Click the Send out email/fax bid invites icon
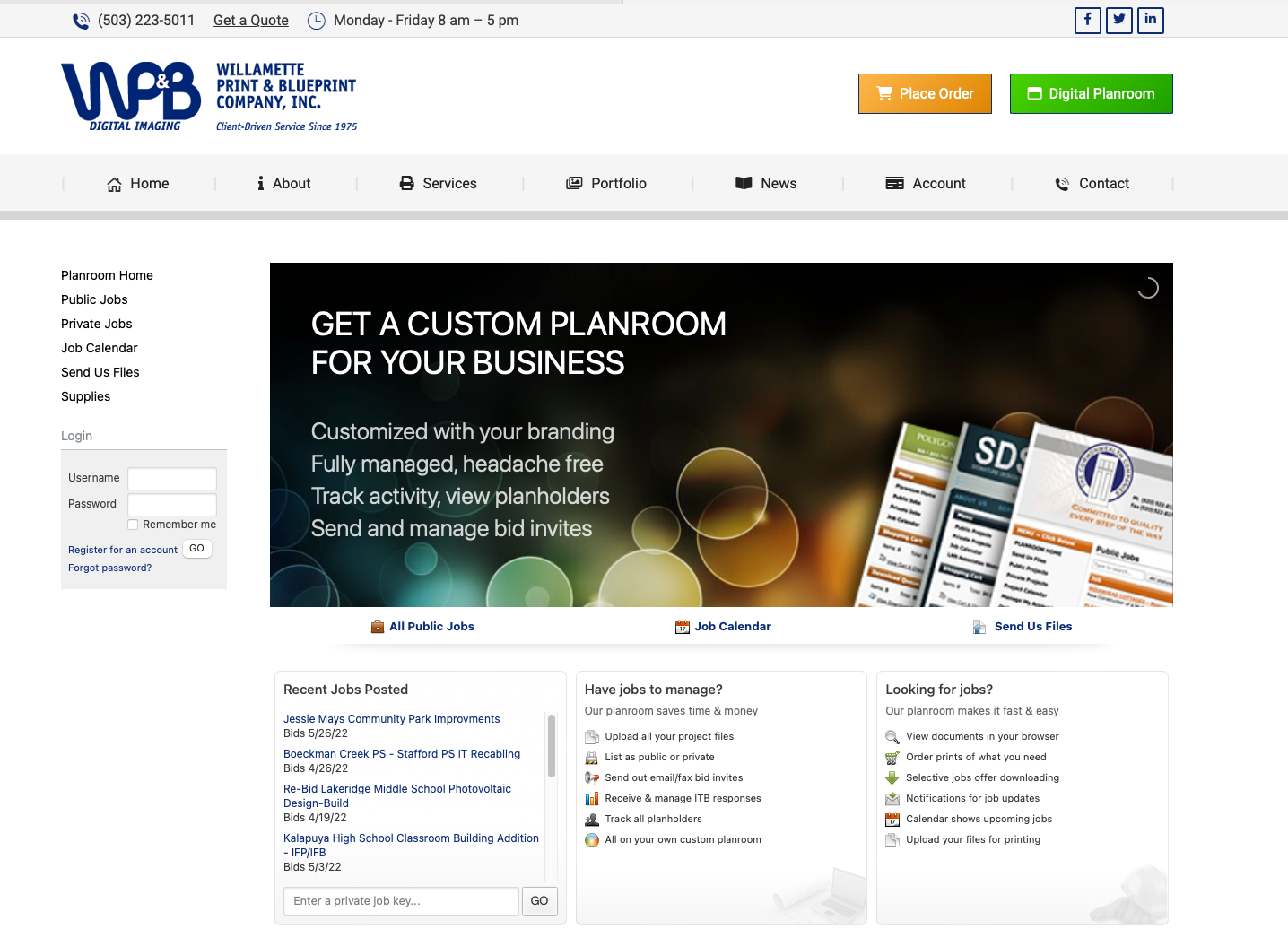Image resolution: width=1288 pixels, height=946 pixels. tap(592, 778)
